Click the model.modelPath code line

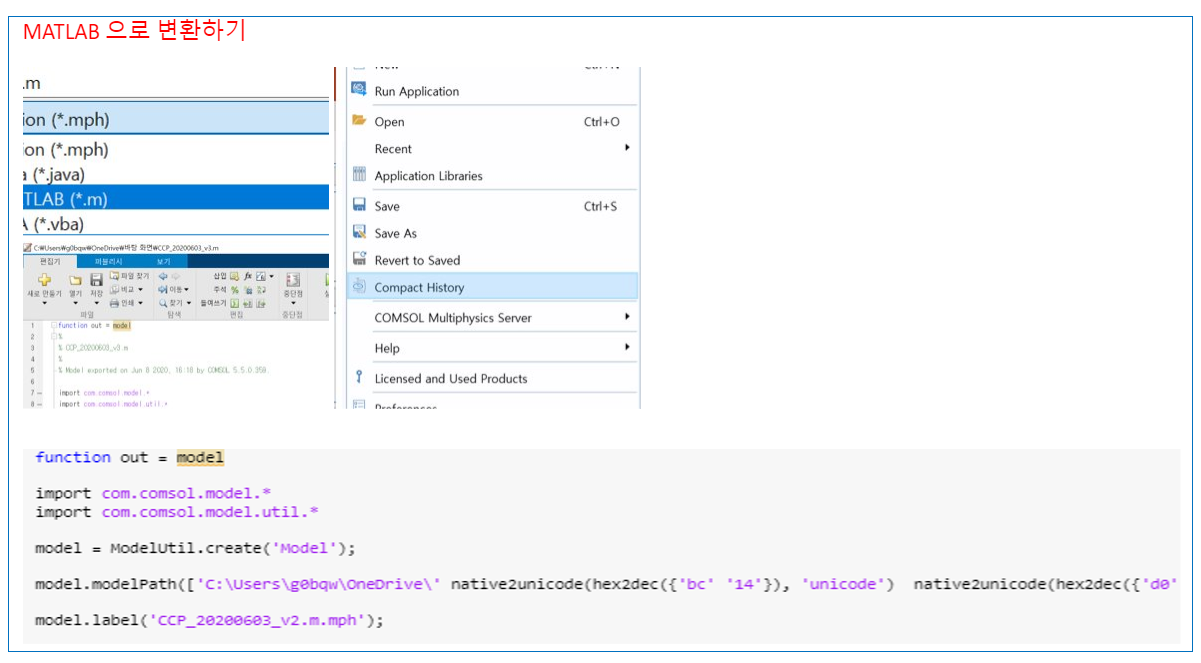605,584
